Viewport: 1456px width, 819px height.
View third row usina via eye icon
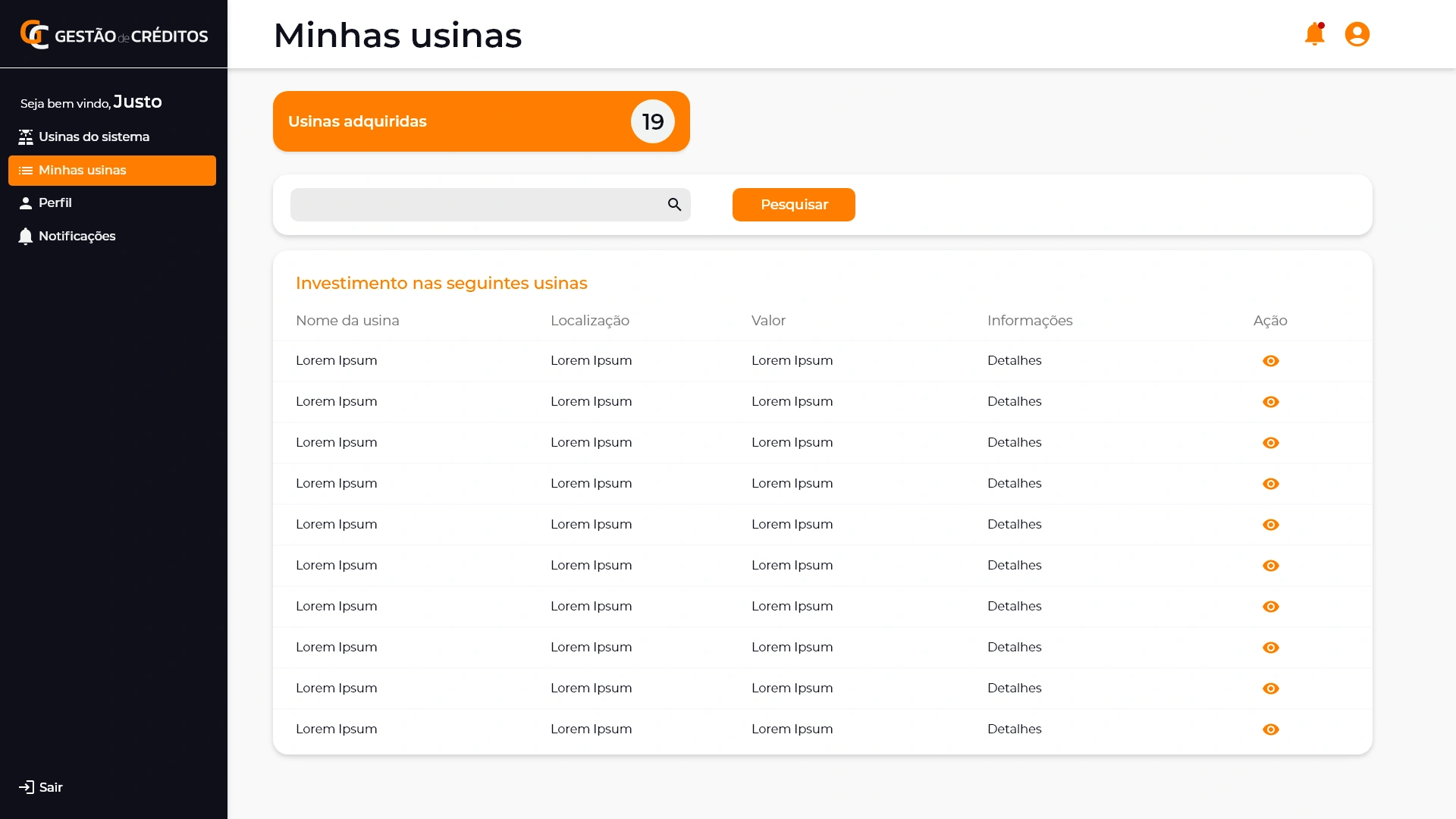[1270, 443]
